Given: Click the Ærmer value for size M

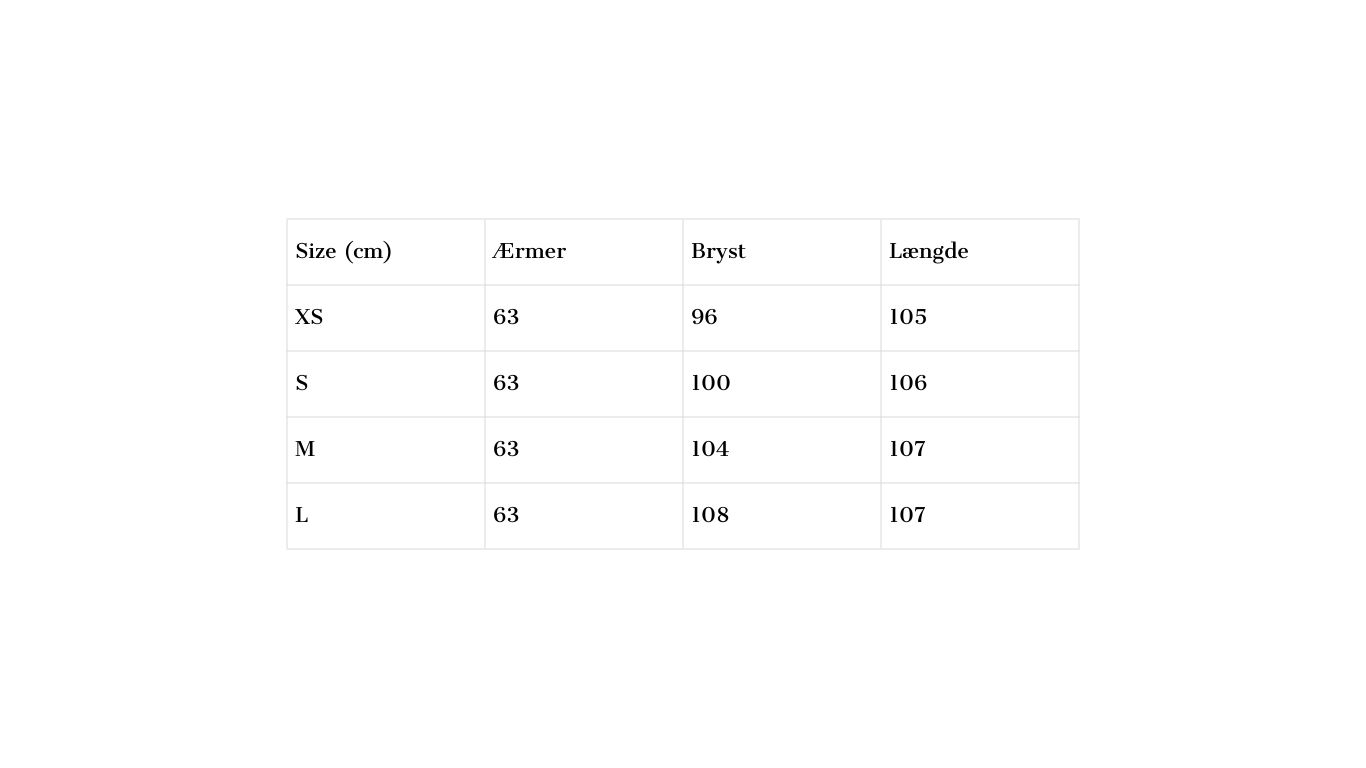Looking at the screenshot, I should click(x=506, y=450).
